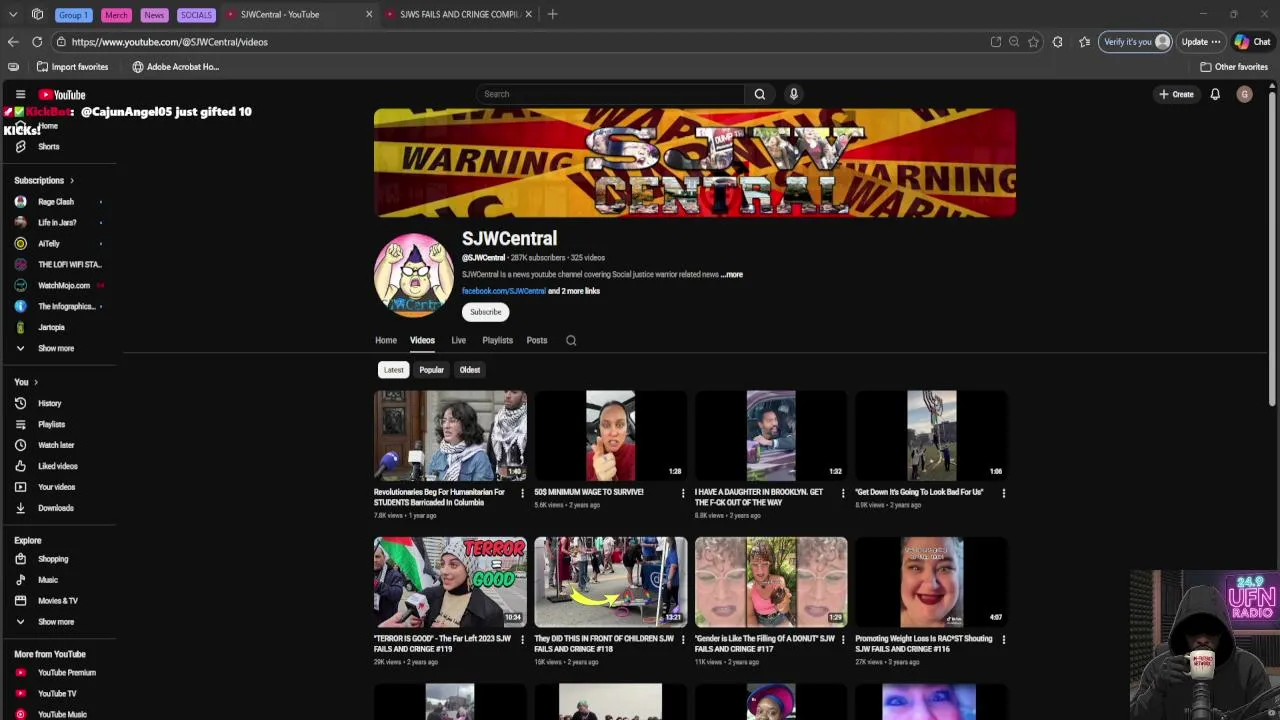
Task: Open the News tab group
Action: point(154,15)
